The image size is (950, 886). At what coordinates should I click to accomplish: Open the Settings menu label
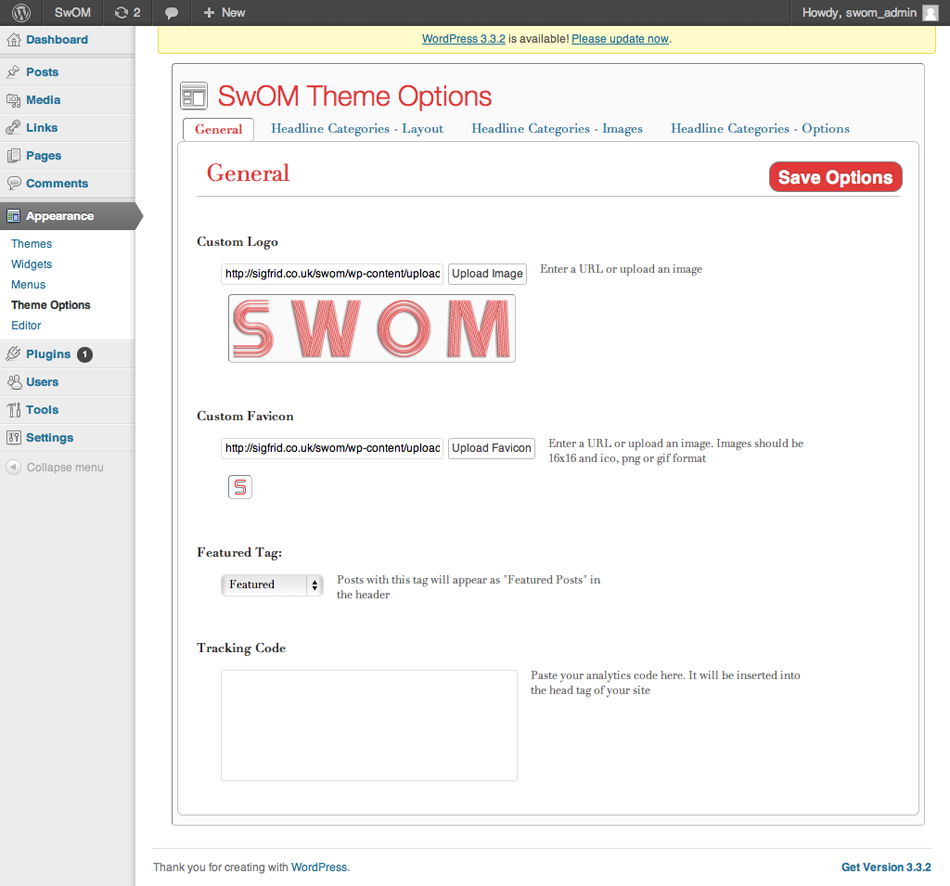(x=50, y=438)
